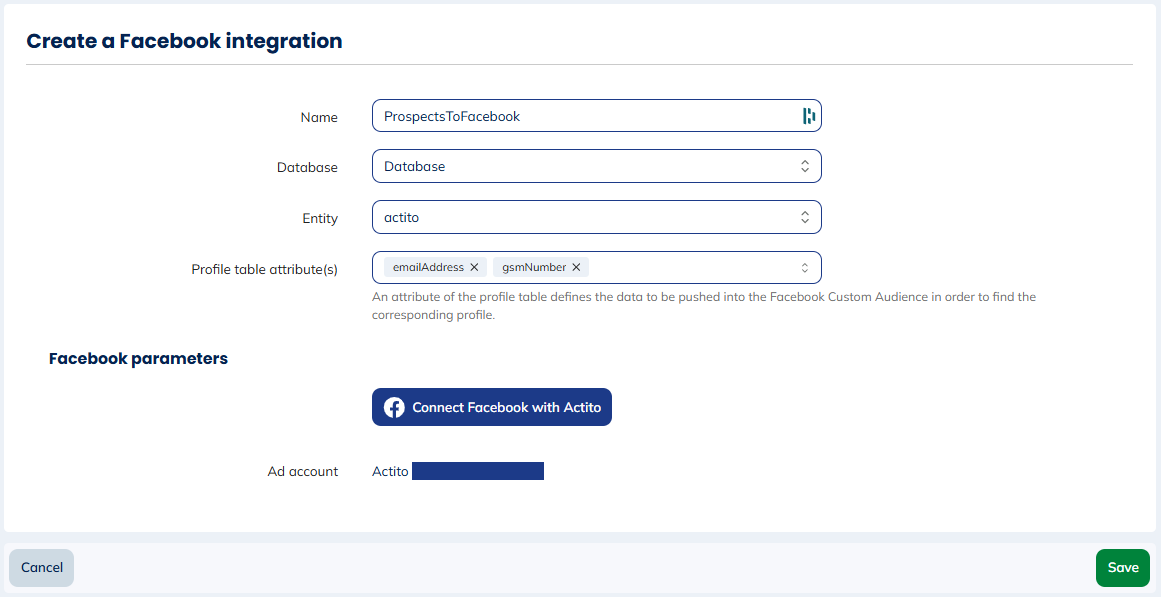Cancel the integration creation

coord(42,568)
